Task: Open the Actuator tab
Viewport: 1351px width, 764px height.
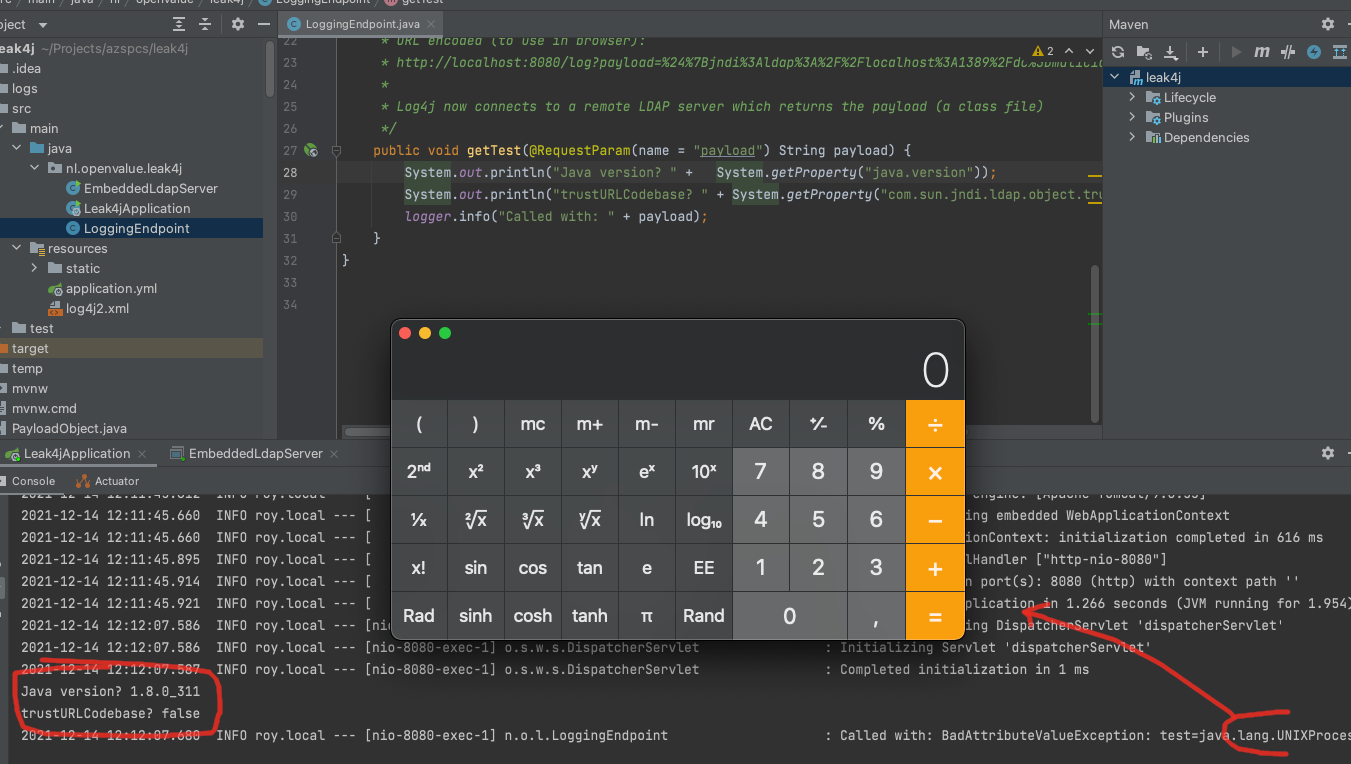Action: (108, 481)
